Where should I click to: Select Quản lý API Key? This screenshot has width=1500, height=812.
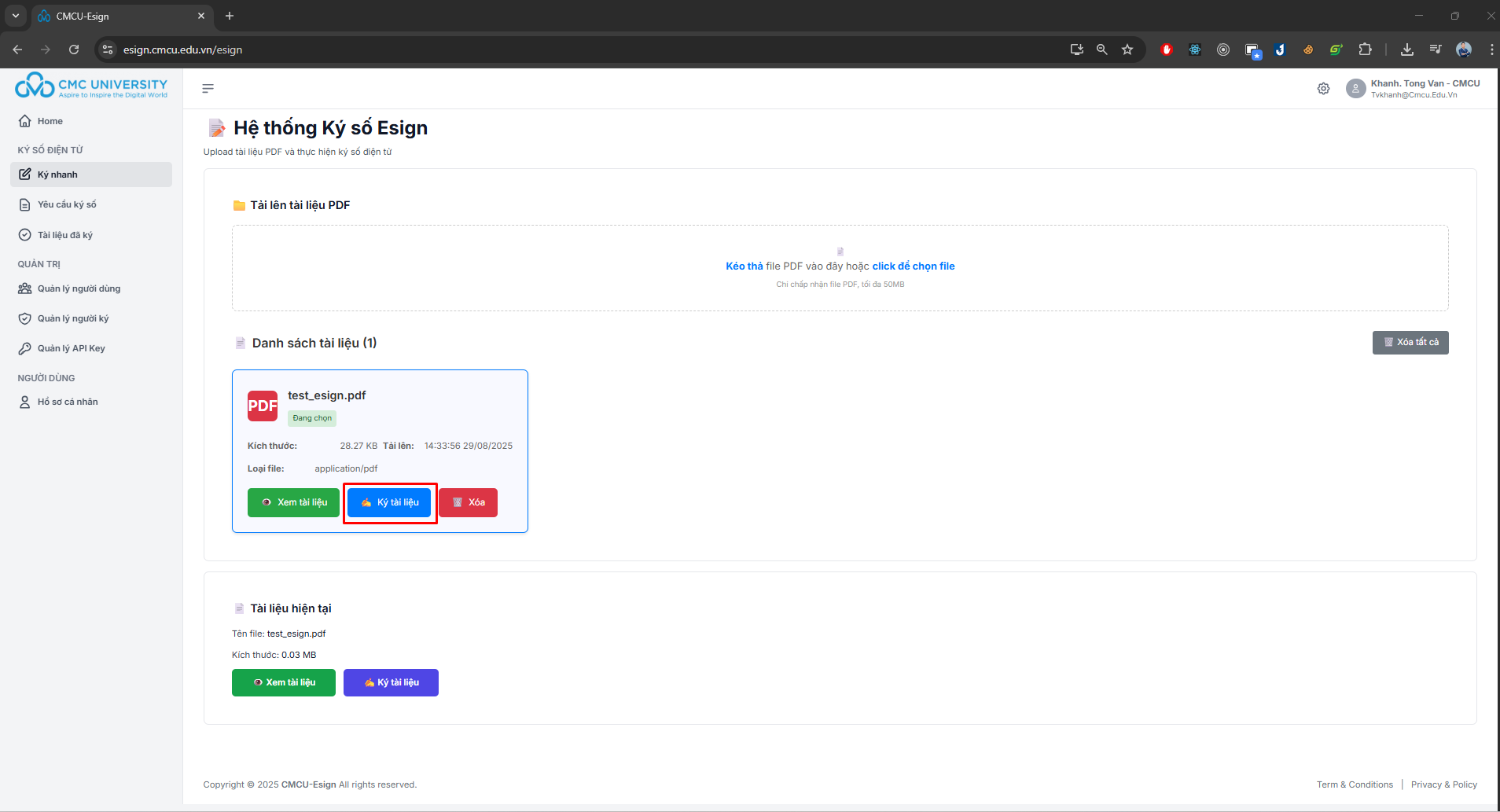coord(71,348)
